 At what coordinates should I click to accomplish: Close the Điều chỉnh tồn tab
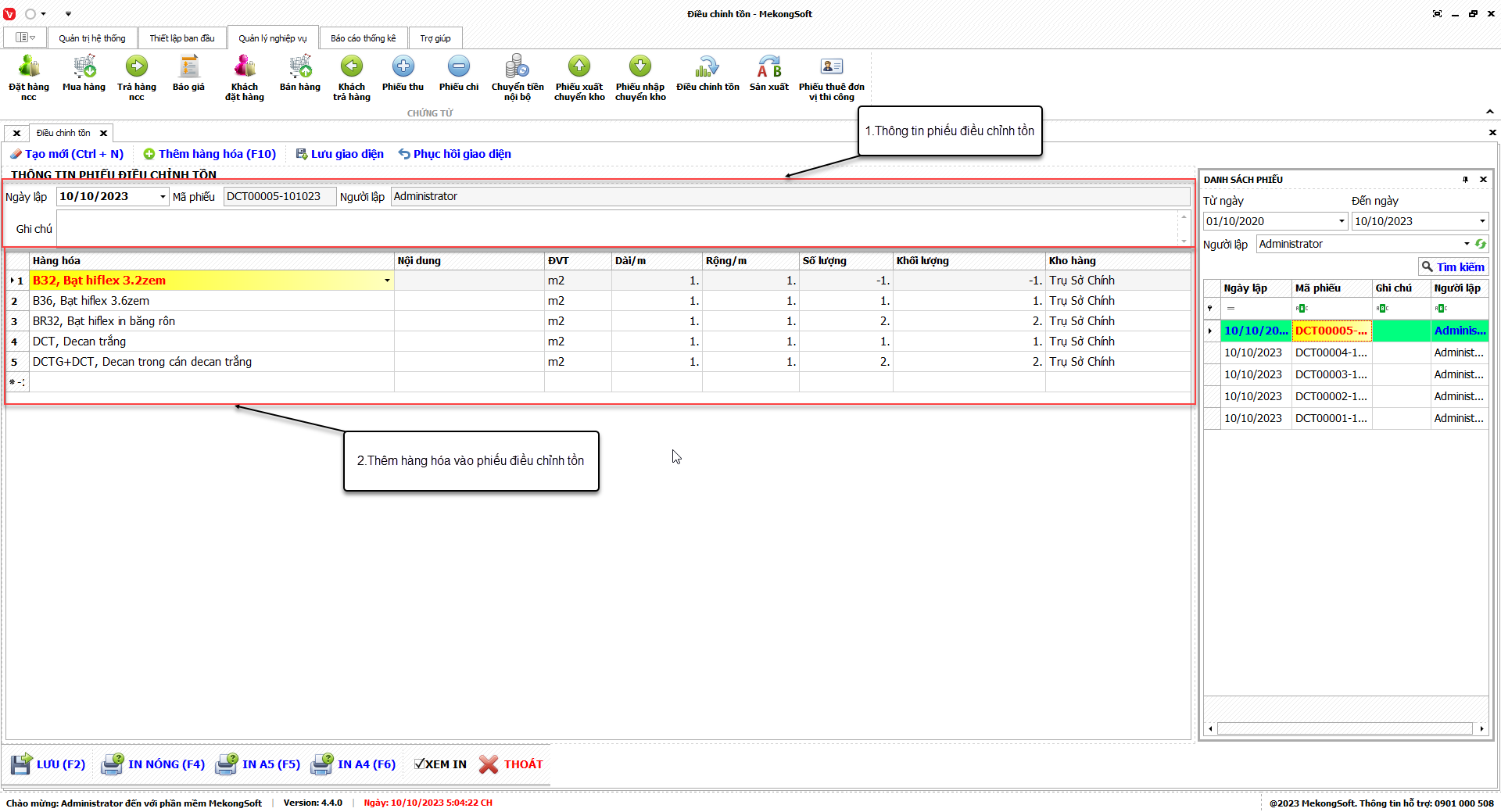(x=103, y=133)
